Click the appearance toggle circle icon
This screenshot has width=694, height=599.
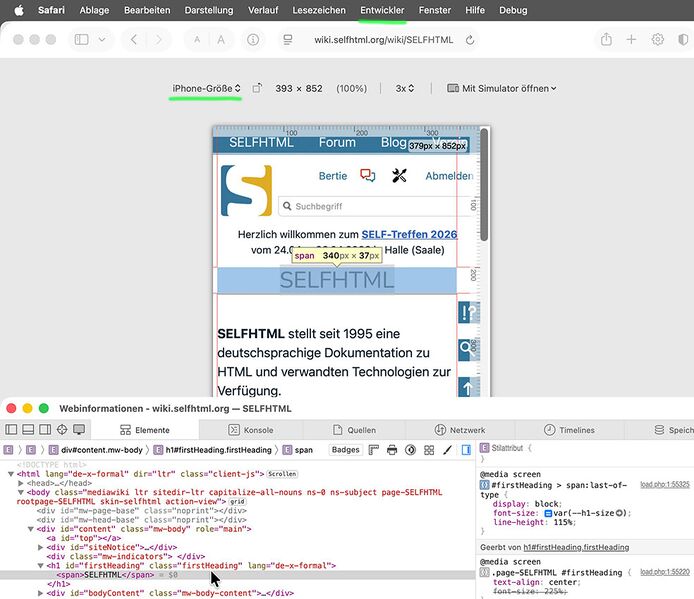pos(410,450)
